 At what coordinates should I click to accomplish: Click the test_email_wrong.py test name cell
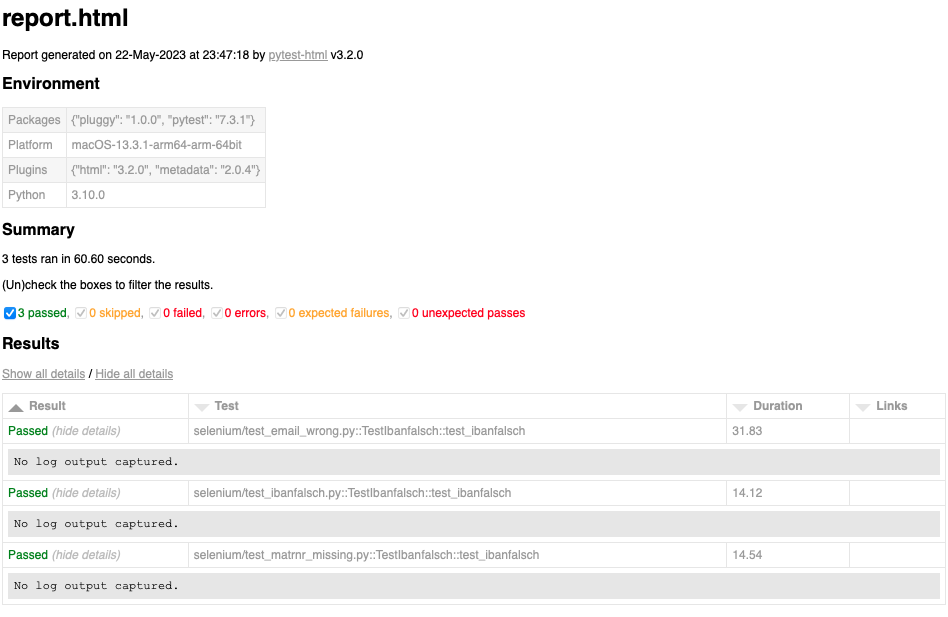(x=458, y=431)
